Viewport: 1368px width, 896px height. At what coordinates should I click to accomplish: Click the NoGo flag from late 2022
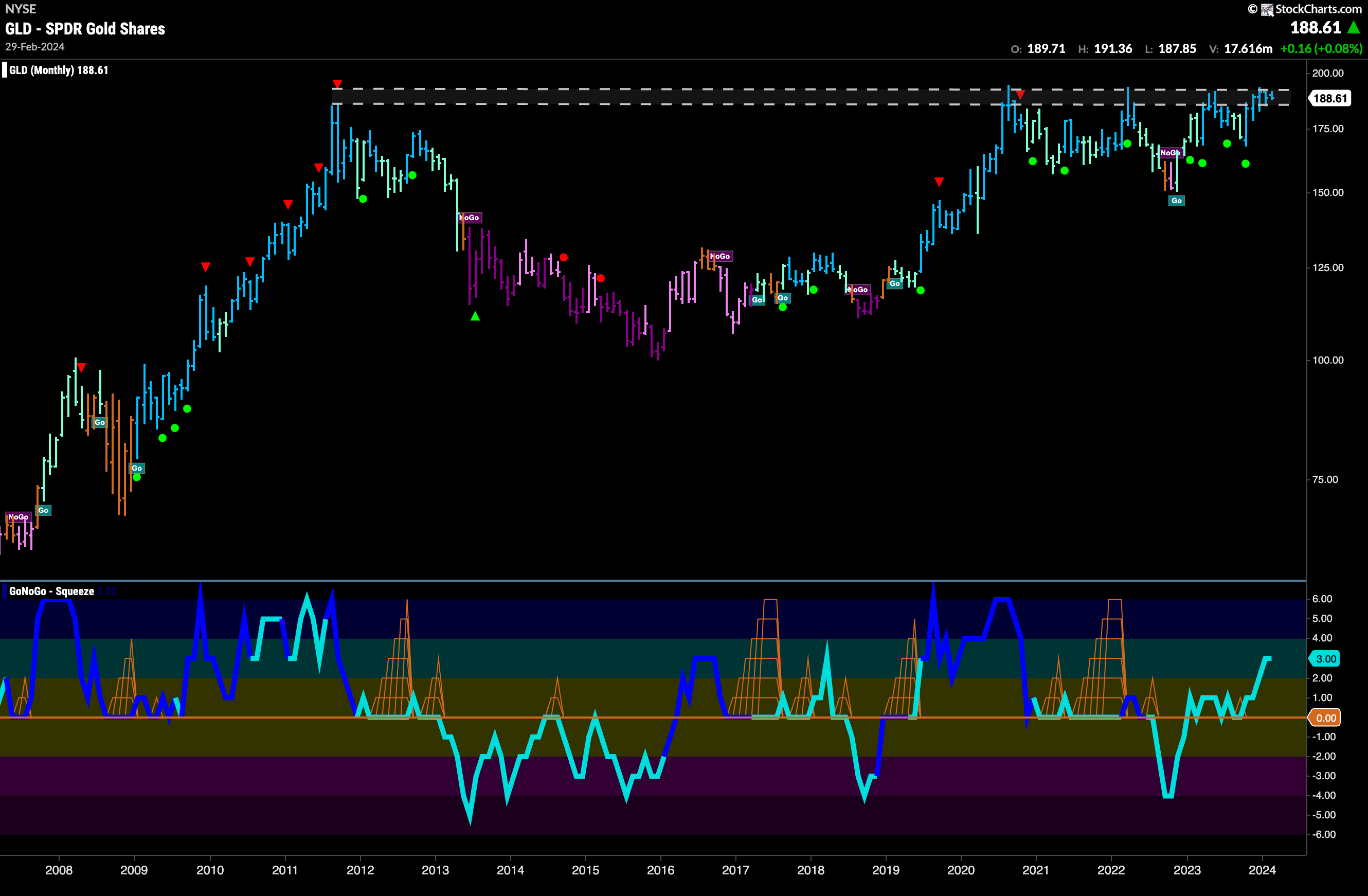(1171, 153)
